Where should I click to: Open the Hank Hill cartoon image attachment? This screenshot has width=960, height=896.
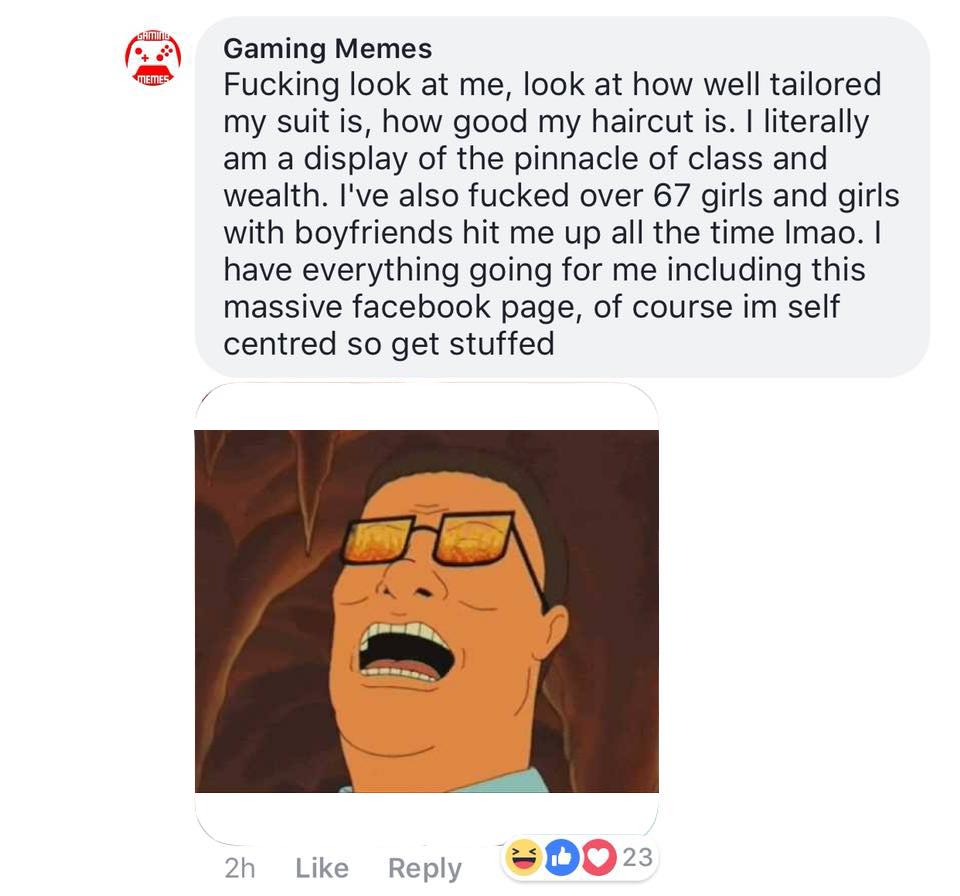coord(427,612)
